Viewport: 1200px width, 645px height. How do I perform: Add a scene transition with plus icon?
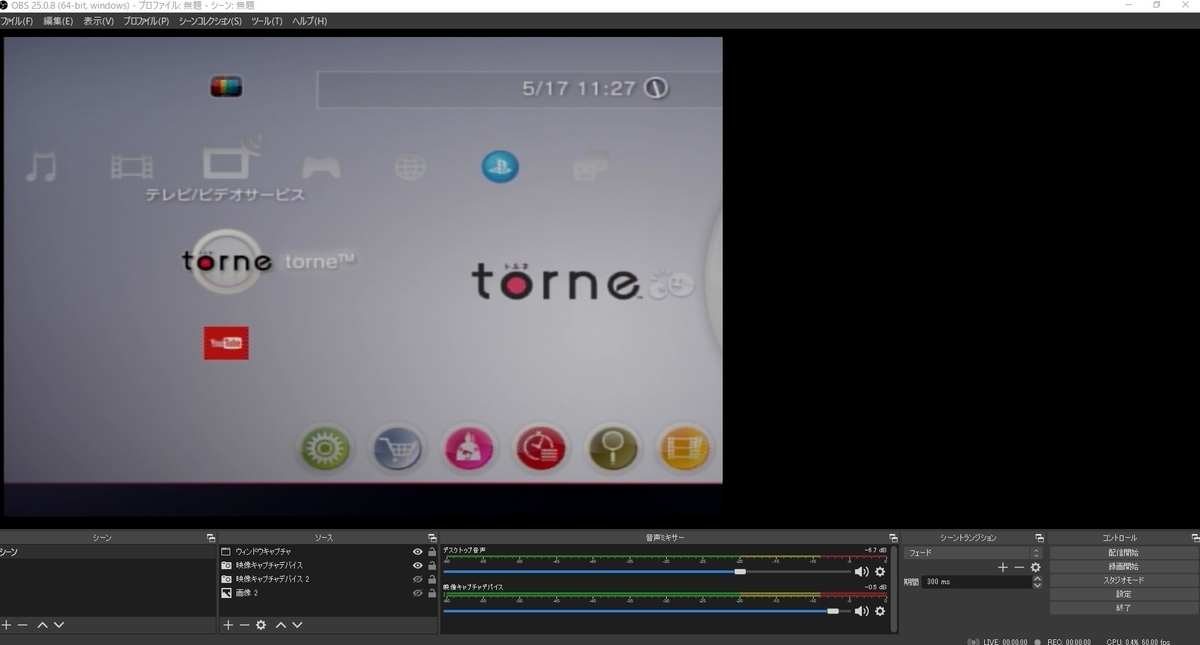click(x=1003, y=567)
